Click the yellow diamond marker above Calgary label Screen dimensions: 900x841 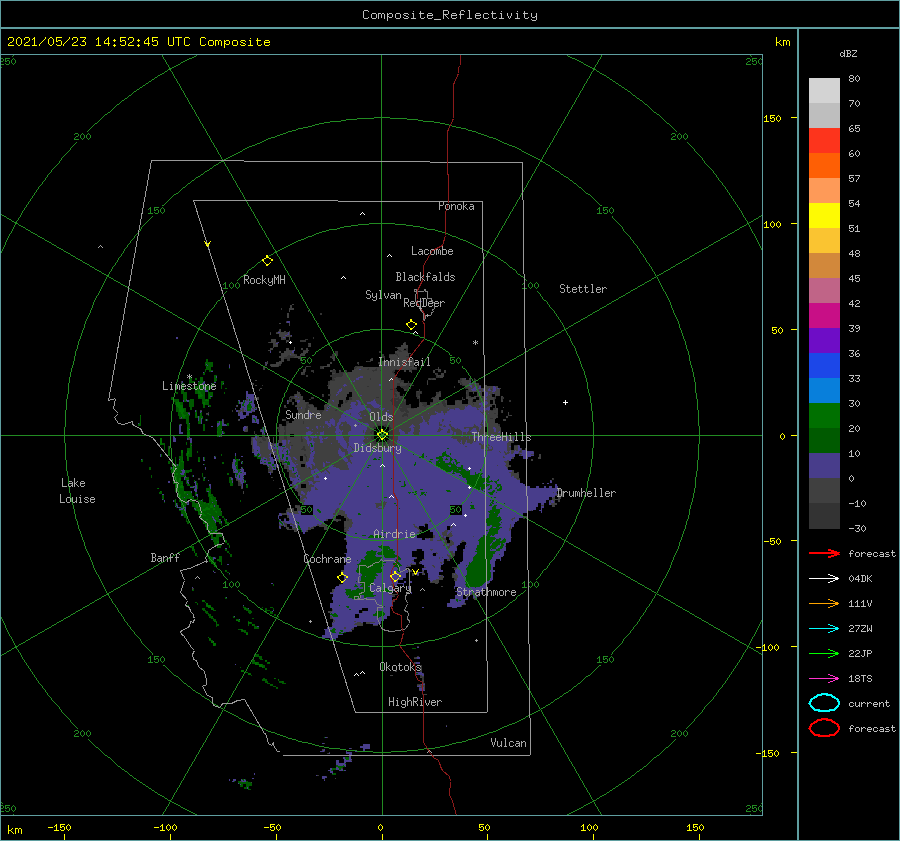tap(395, 576)
